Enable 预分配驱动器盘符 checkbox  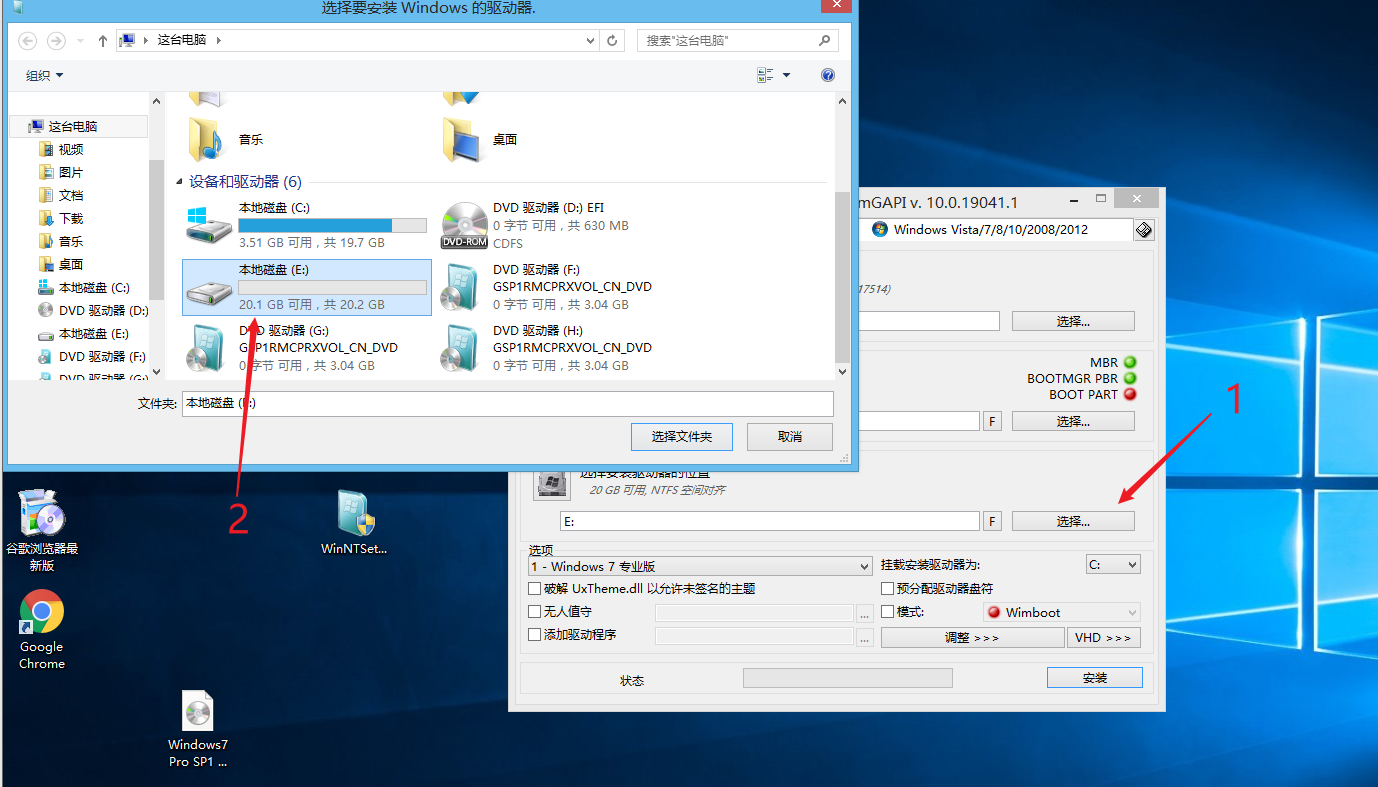[887, 589]
